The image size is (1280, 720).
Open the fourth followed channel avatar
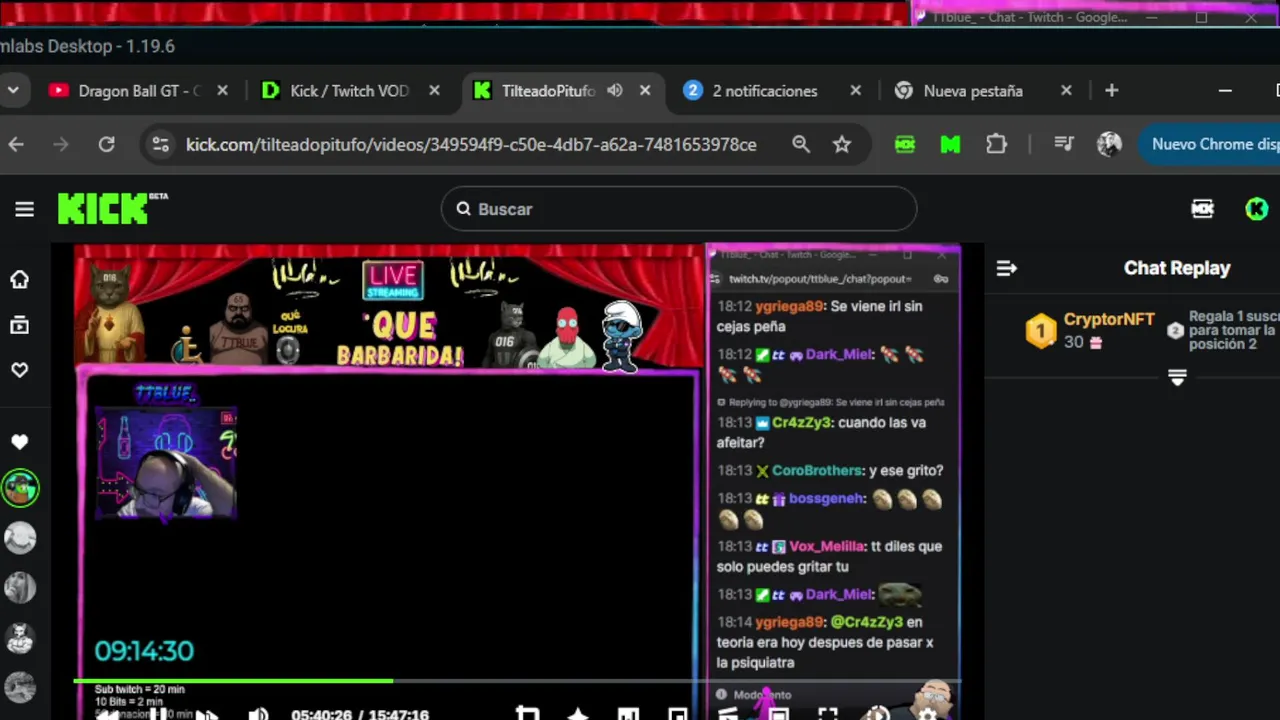click(x=20, y=637)
